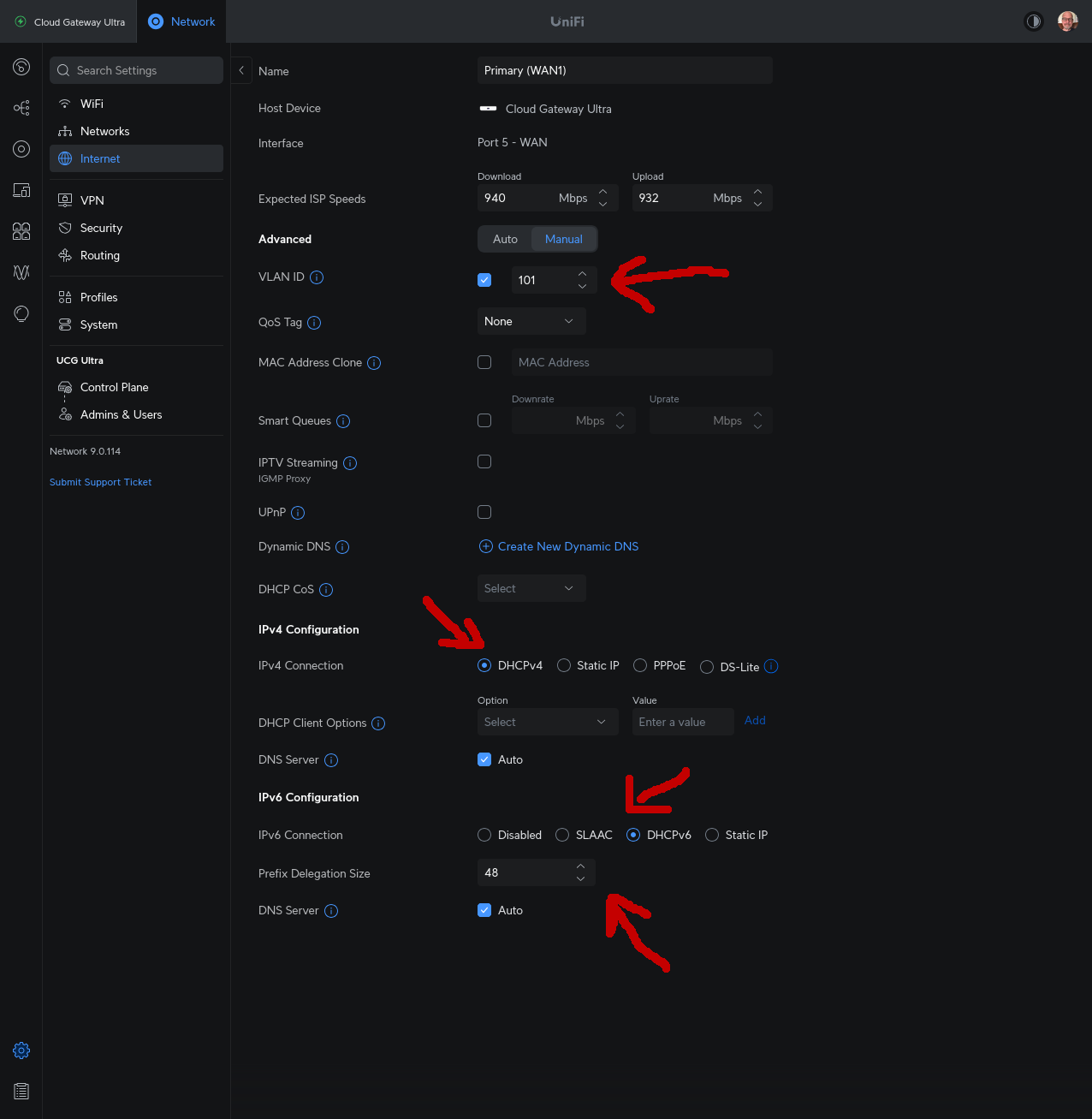Uncheck the IPv4 DNS Server Auto checkbox

484,759
